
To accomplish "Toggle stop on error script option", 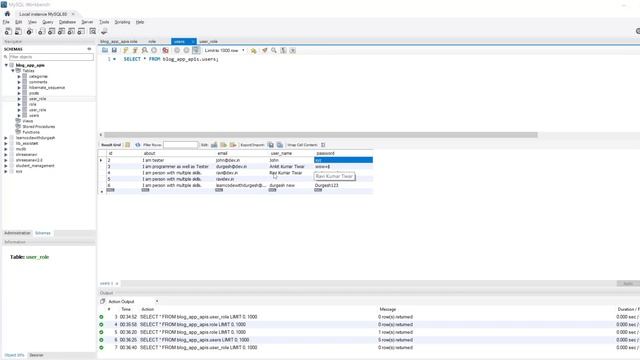I will coord(165,50).
